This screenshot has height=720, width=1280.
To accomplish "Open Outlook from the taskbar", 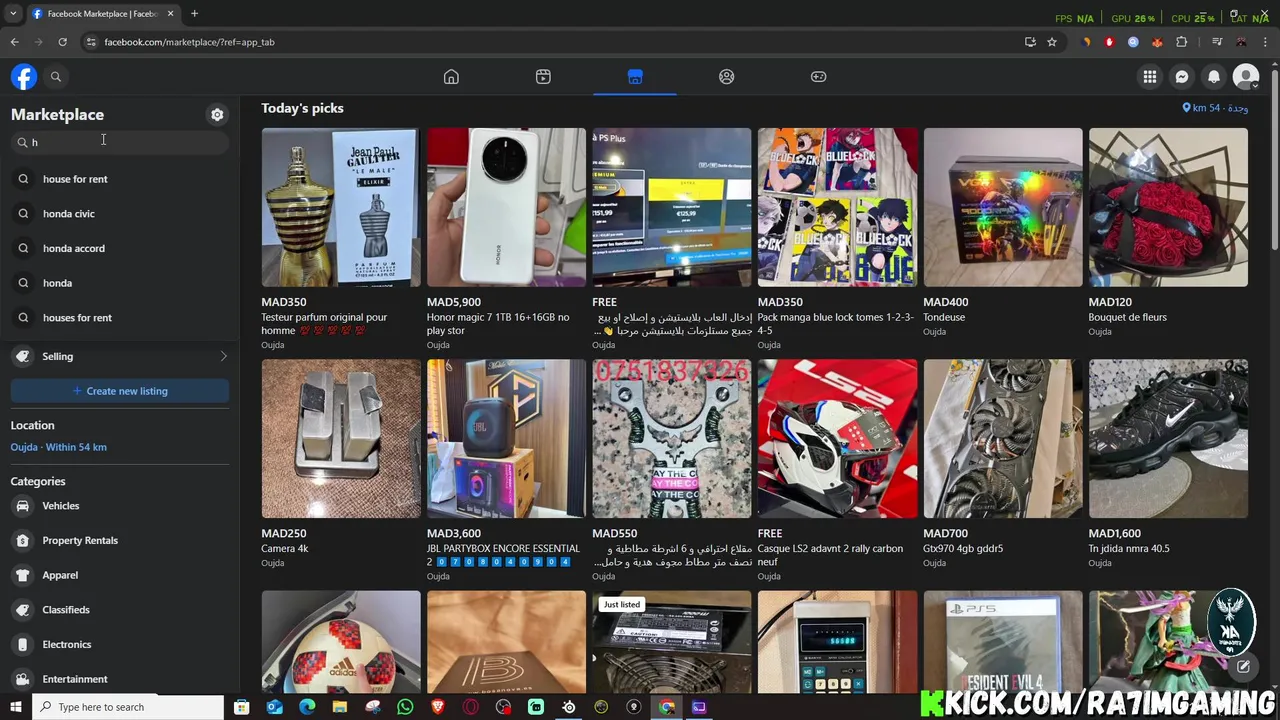I will coord(274,707).
